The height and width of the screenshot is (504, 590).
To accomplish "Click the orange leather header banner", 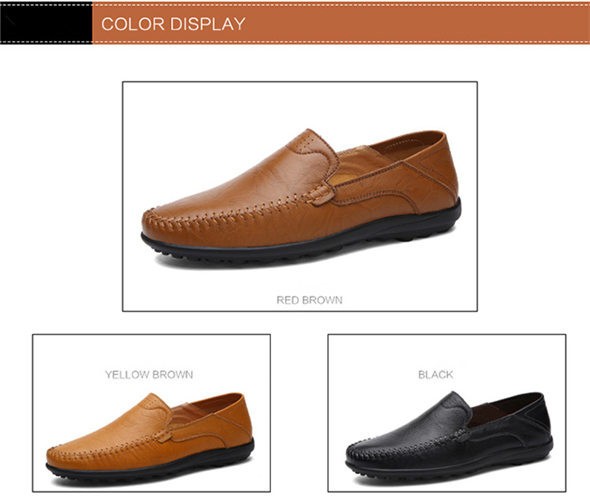I will click(x=341, y=23).
